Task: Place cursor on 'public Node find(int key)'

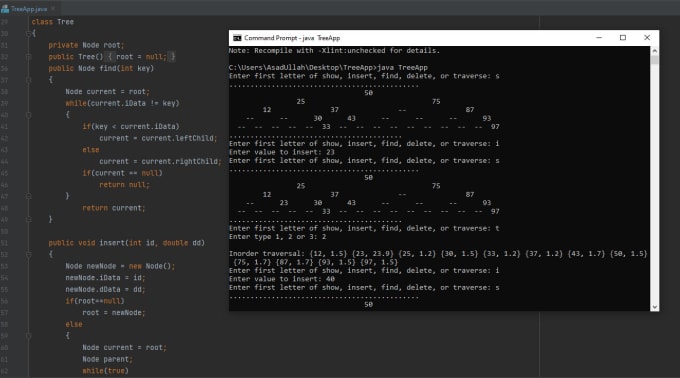Action: [x=101, y=68]
